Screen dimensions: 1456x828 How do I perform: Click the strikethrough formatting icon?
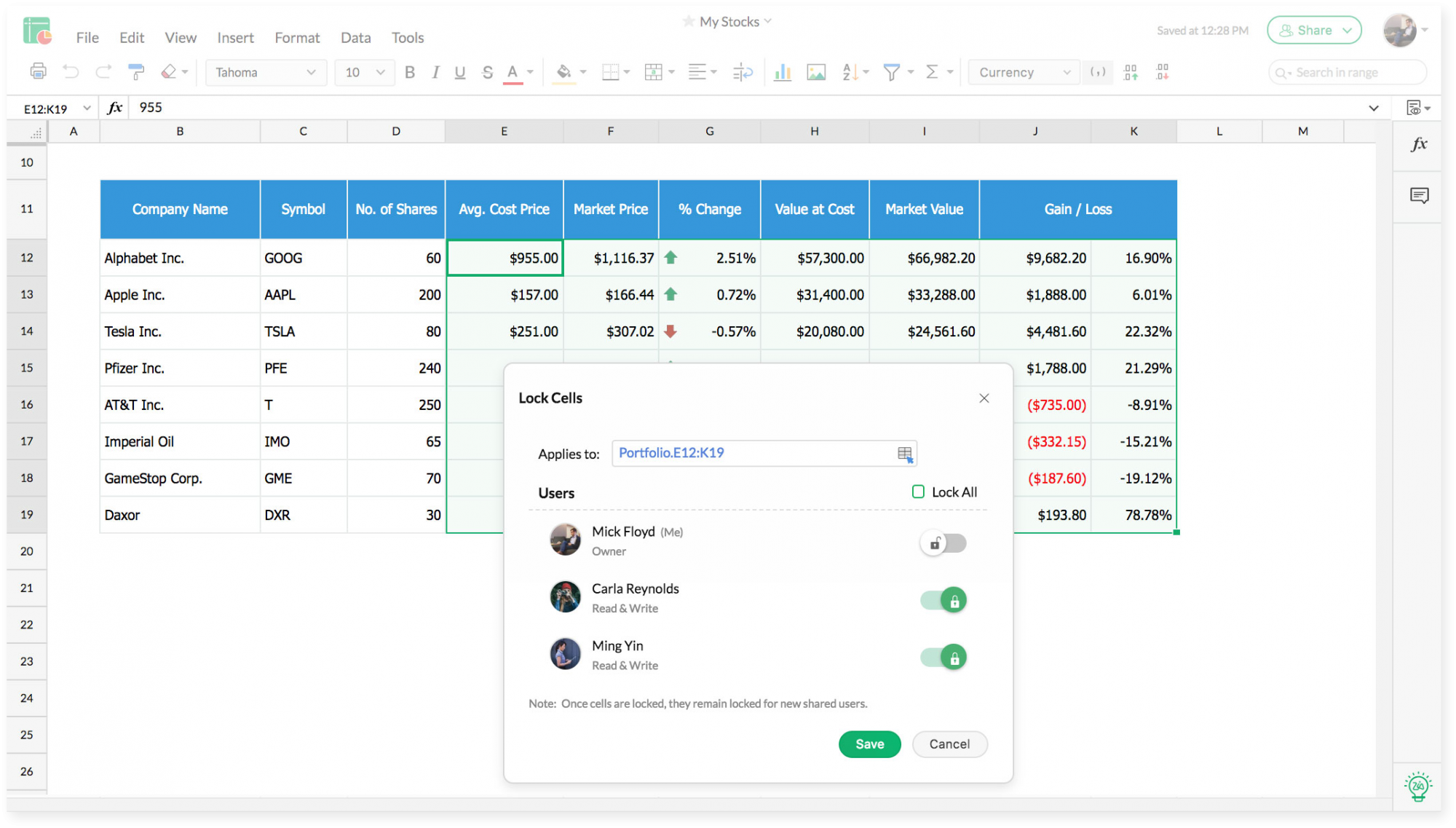click(x=484, y=72)
